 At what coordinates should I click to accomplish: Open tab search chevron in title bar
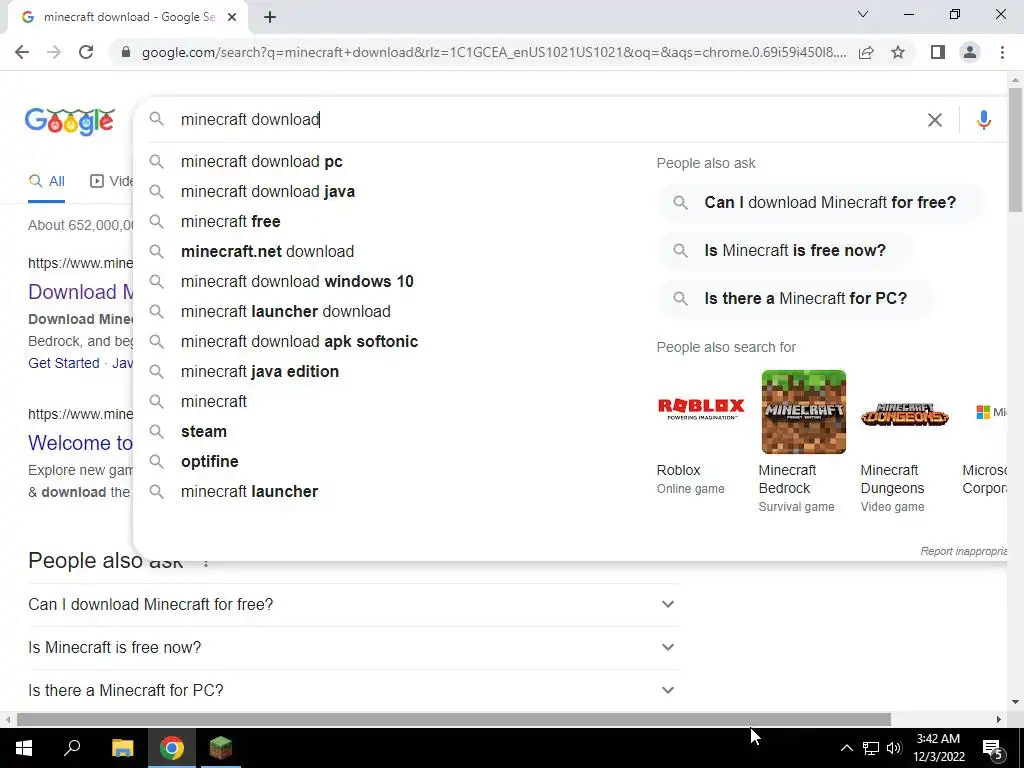(x=863, y=14)
